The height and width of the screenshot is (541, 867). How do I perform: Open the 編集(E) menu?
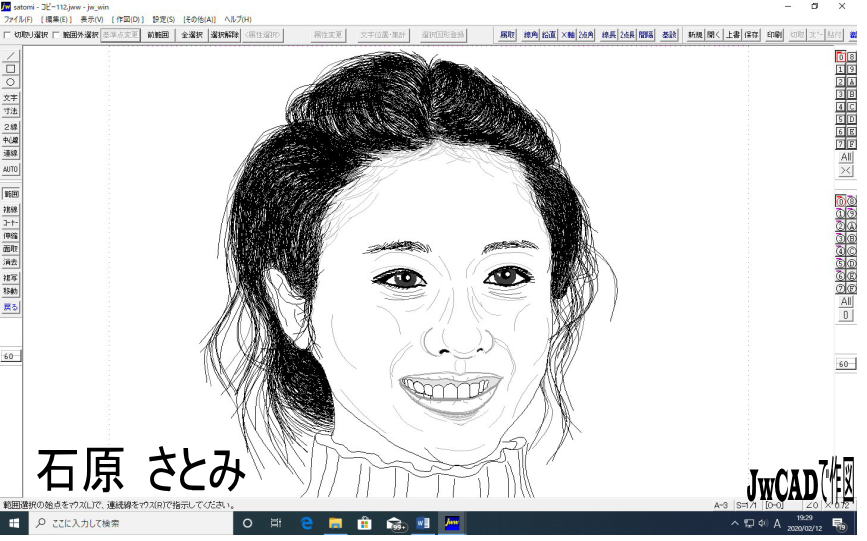56,19
